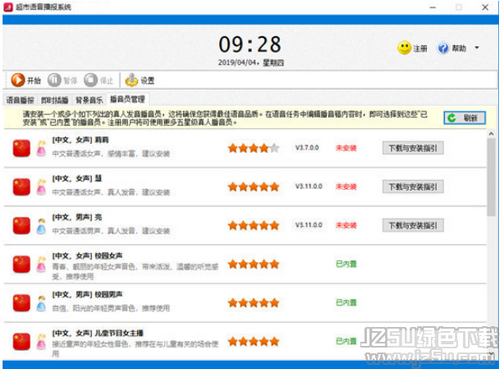Click version V3.11.0.0 in 慧 row
The image size is (500, 369).
309,186
